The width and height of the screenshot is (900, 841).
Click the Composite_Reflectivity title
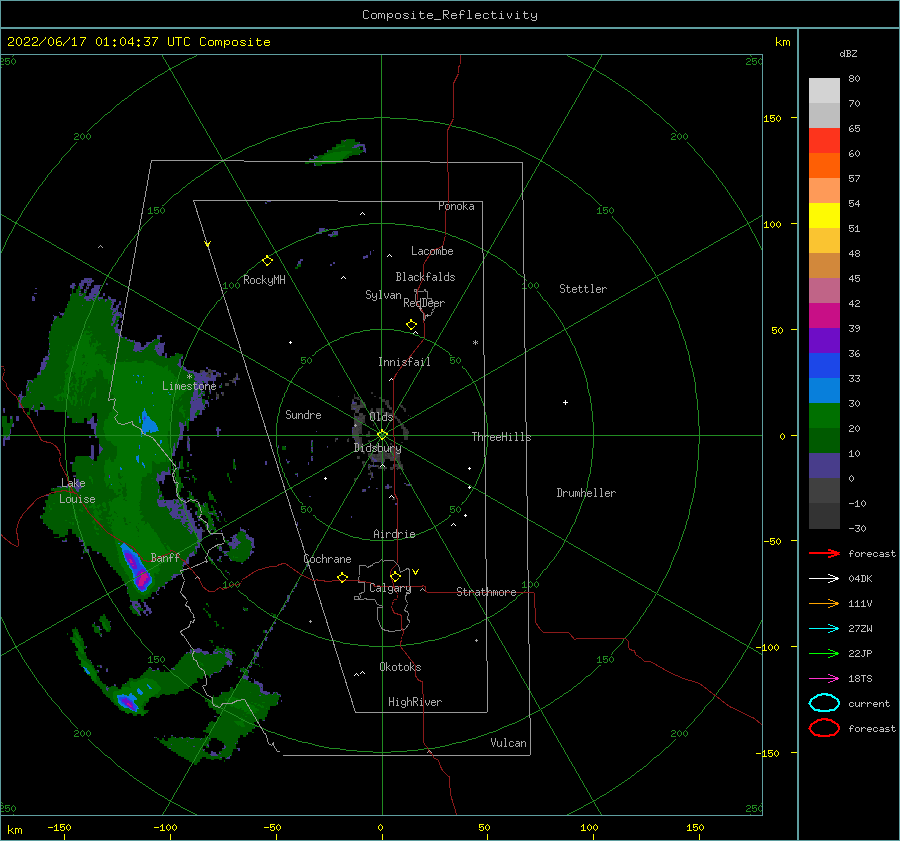point(449,15)
